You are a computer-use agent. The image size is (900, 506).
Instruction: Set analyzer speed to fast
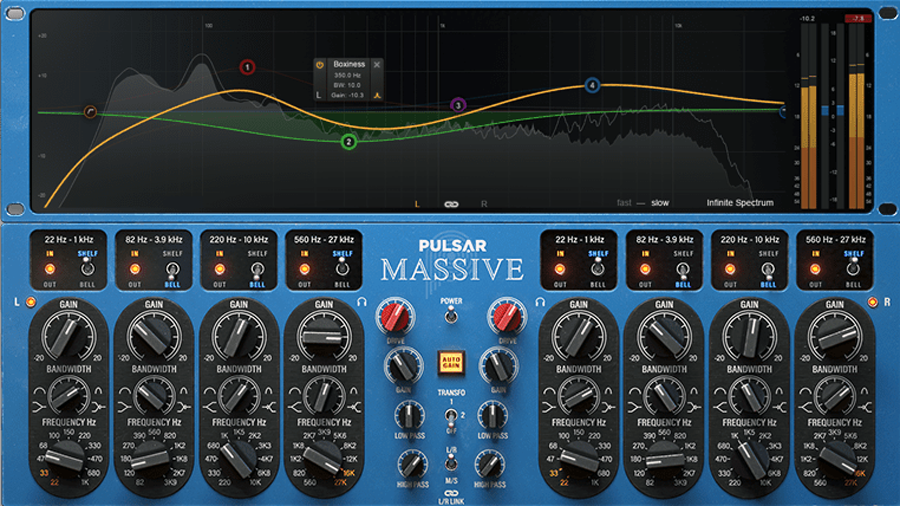point(624,203)
